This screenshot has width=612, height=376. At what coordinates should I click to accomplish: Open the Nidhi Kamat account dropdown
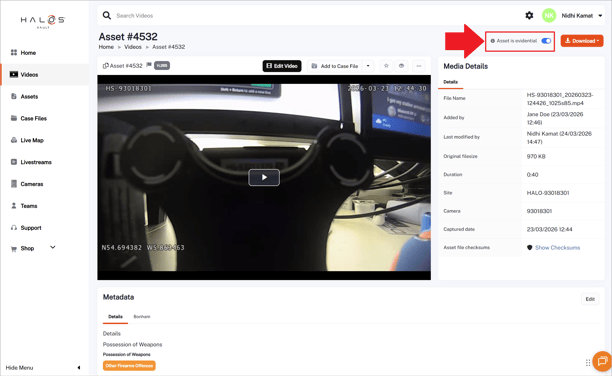coord(582,16)
